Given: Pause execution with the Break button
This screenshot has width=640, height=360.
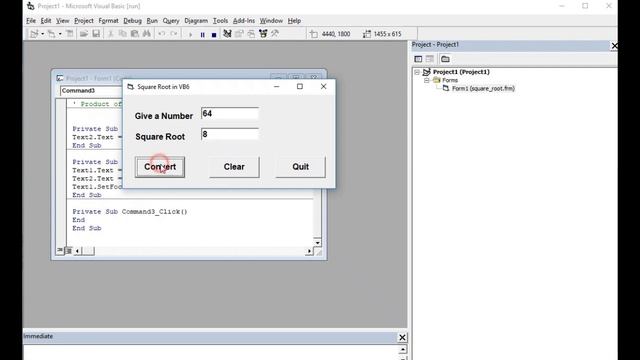Looking at the screenshot, I should (202, 35).
